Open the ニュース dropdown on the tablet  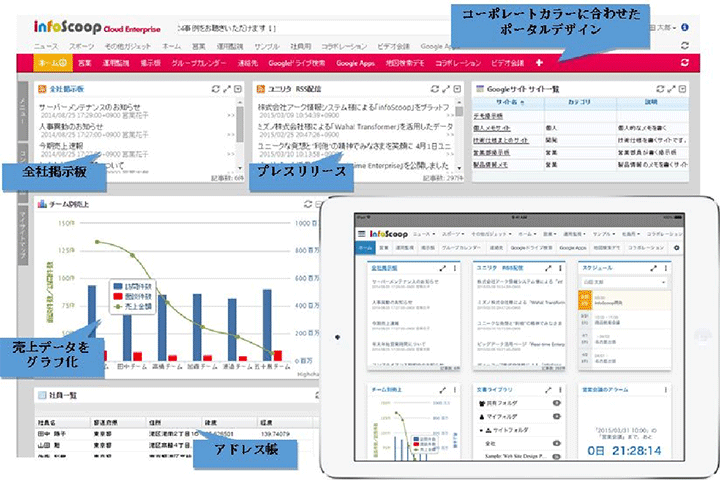(424, 234)
